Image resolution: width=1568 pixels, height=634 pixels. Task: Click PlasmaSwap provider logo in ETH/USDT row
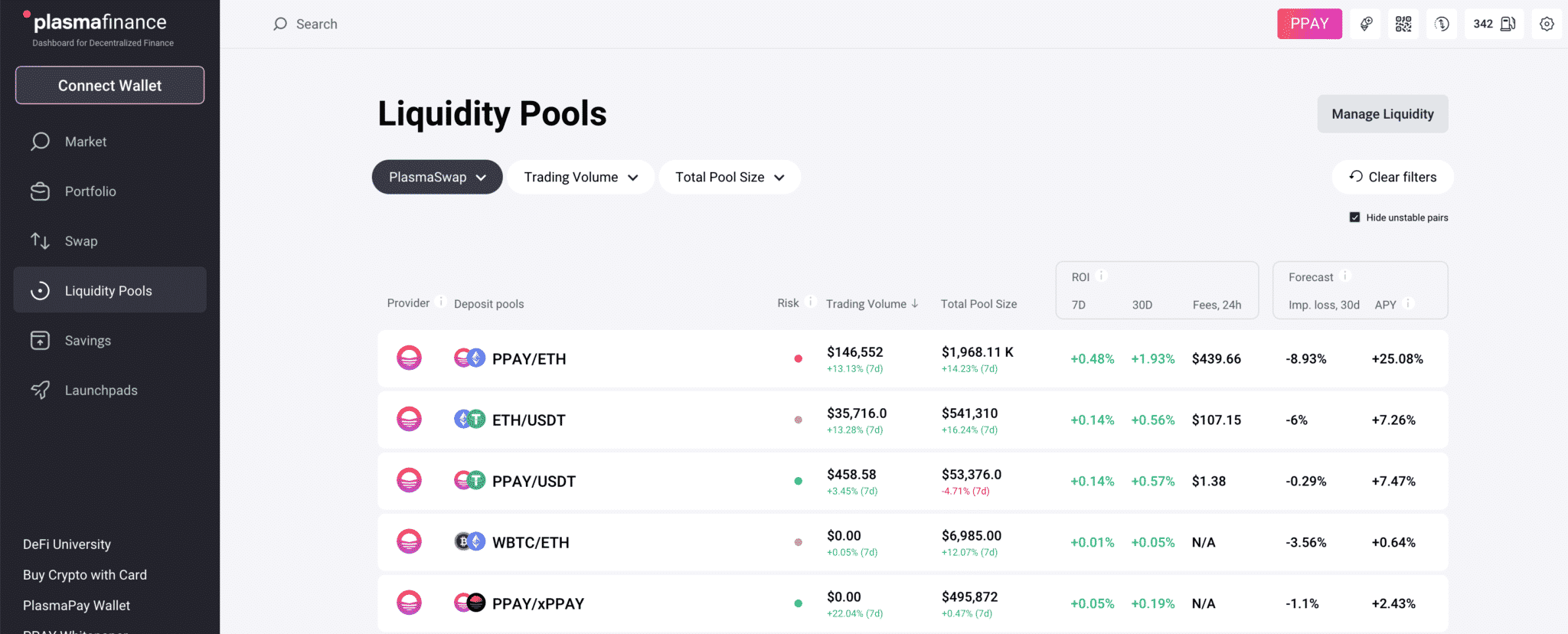click(409, 419)
